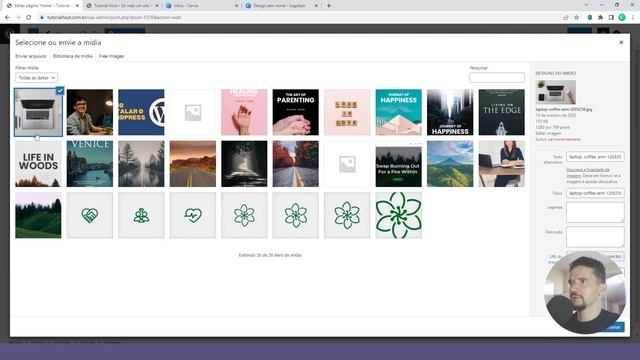Edit the Título field
The height and width of the screenshot is (360, 640).
point(595,193)
